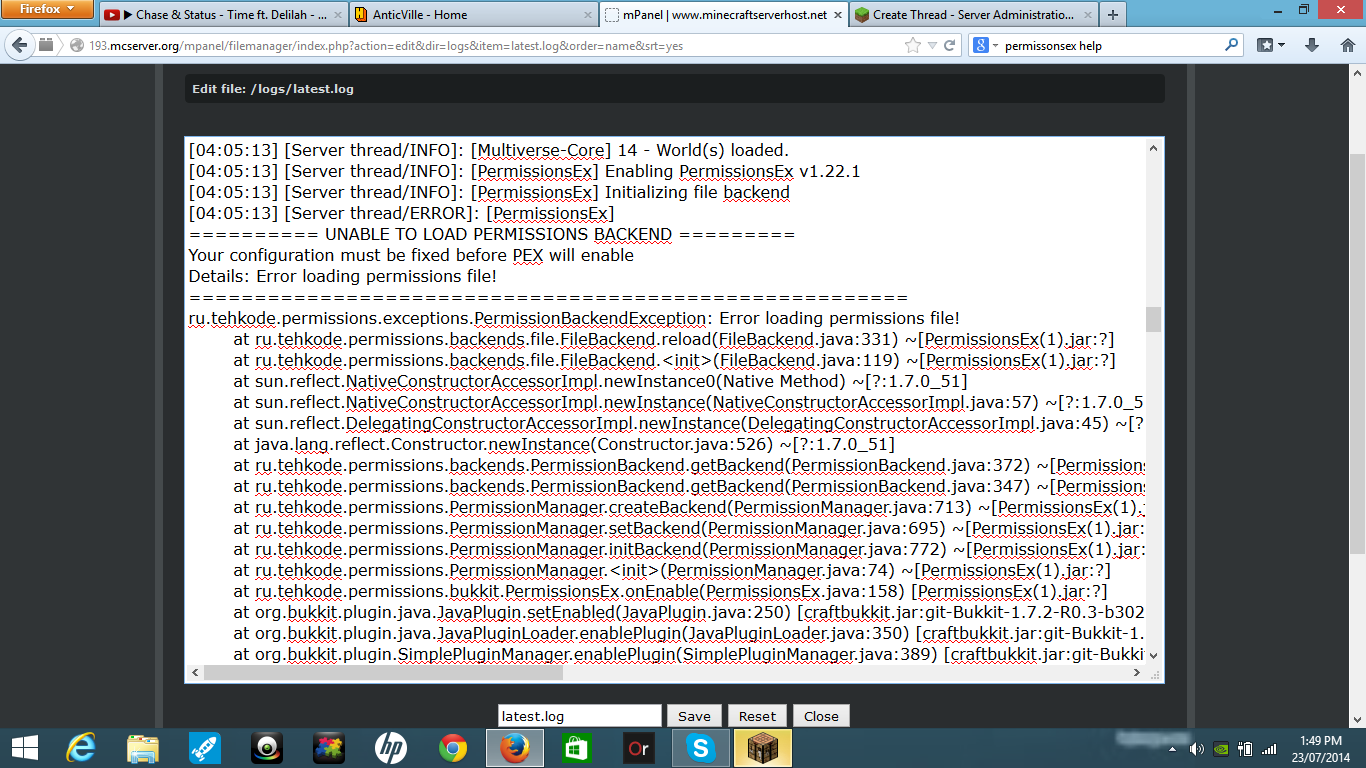Screen dimensions: 1366x768
Task: Click the browser page vertical scrollbar
Action: pyautogui.click(x=1358, y=354)
